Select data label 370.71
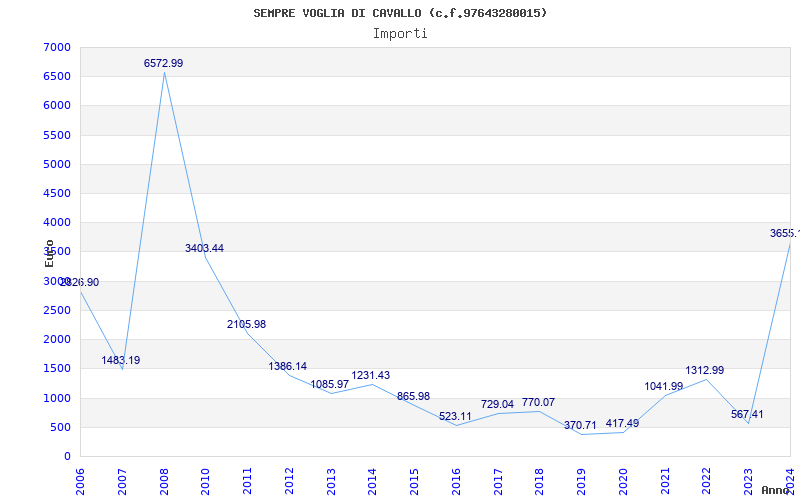This screenshot has width=800, height=500. [x=580, y=426]
